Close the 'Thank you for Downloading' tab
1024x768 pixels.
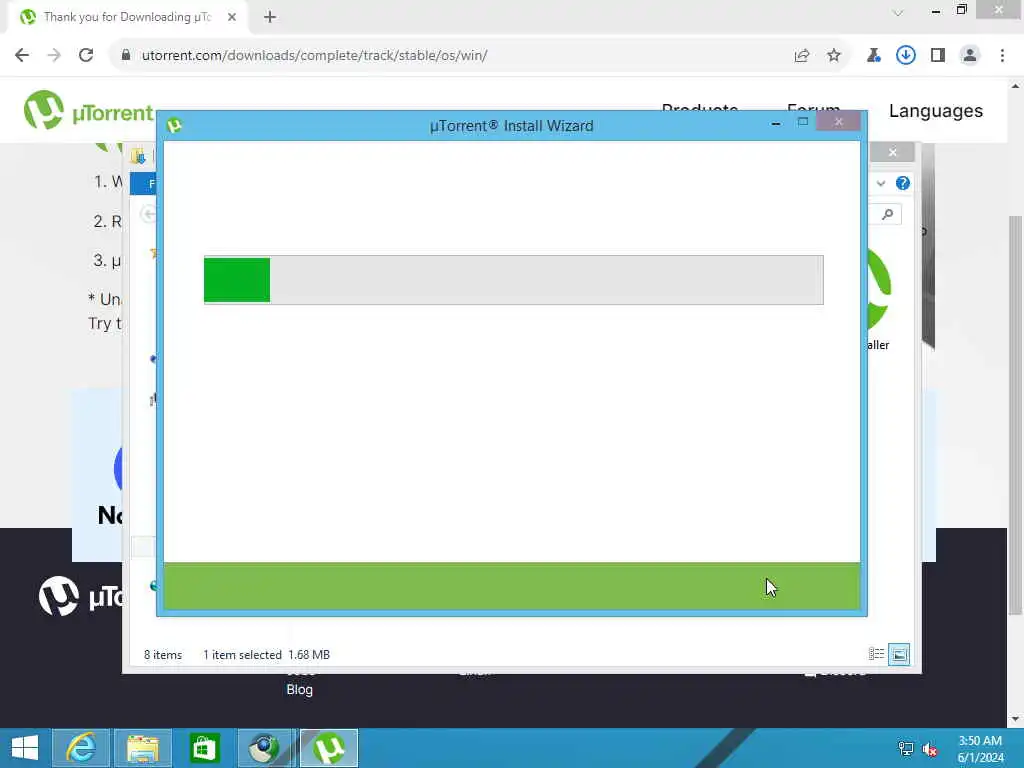tap(232, 18)
